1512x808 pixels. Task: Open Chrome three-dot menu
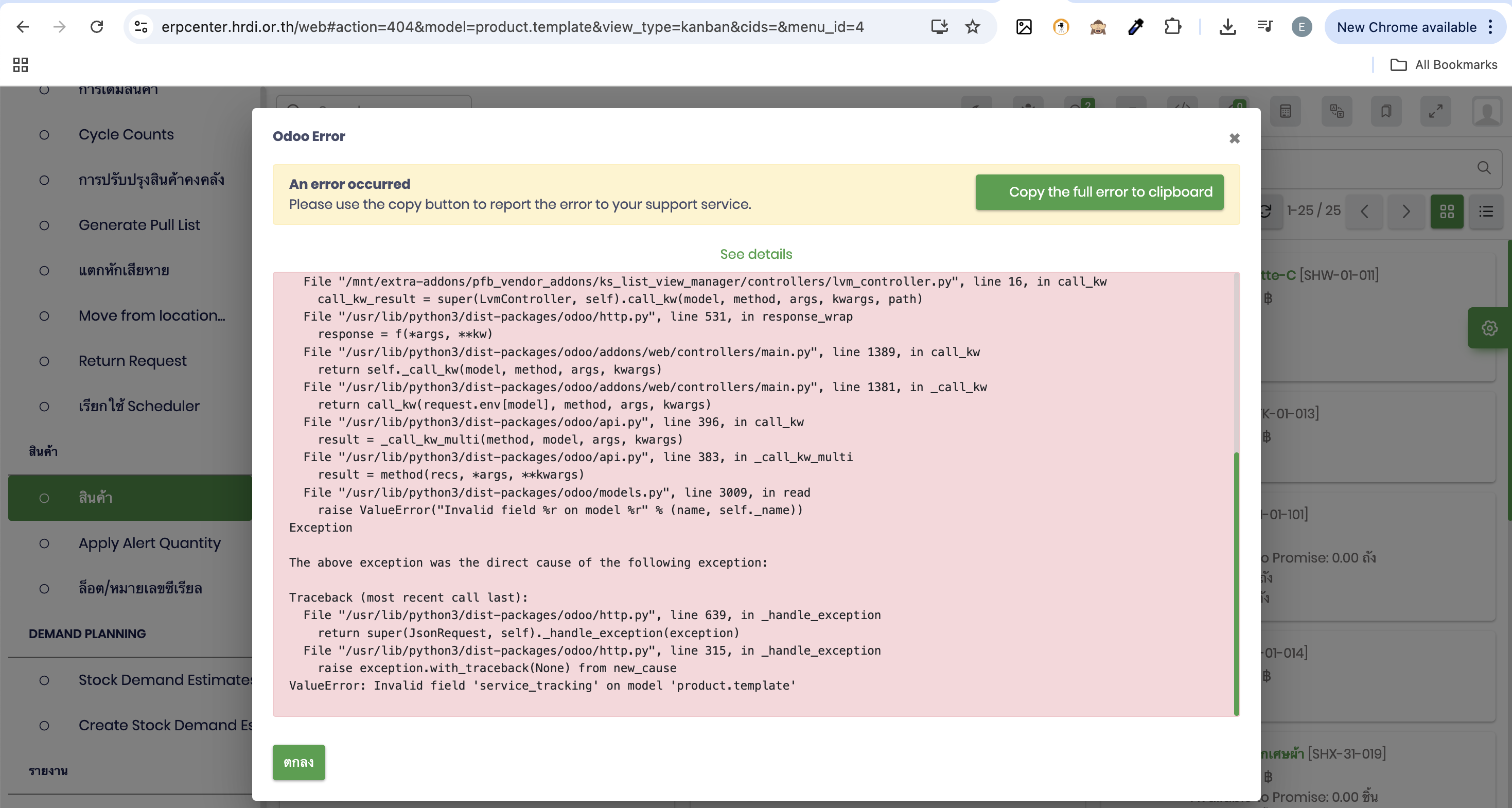pos(1490,27)
